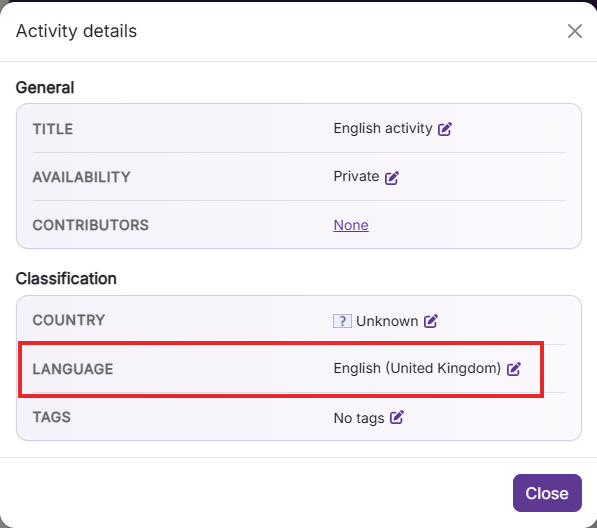Click the No tags text
This screenshot has width=597, height=528.
pos(359,418)
